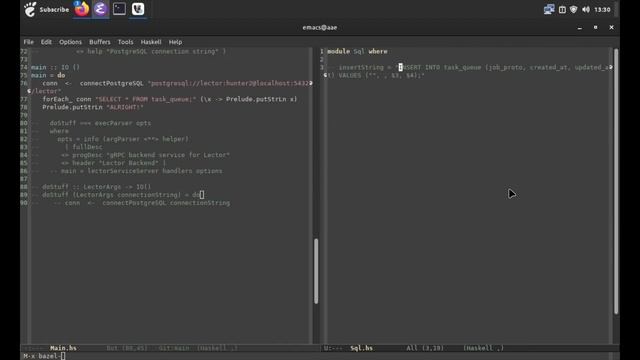Open the clock showing 13:30
Image resolution: width=640 pixels, height=360 pixels.
[602, 9]
